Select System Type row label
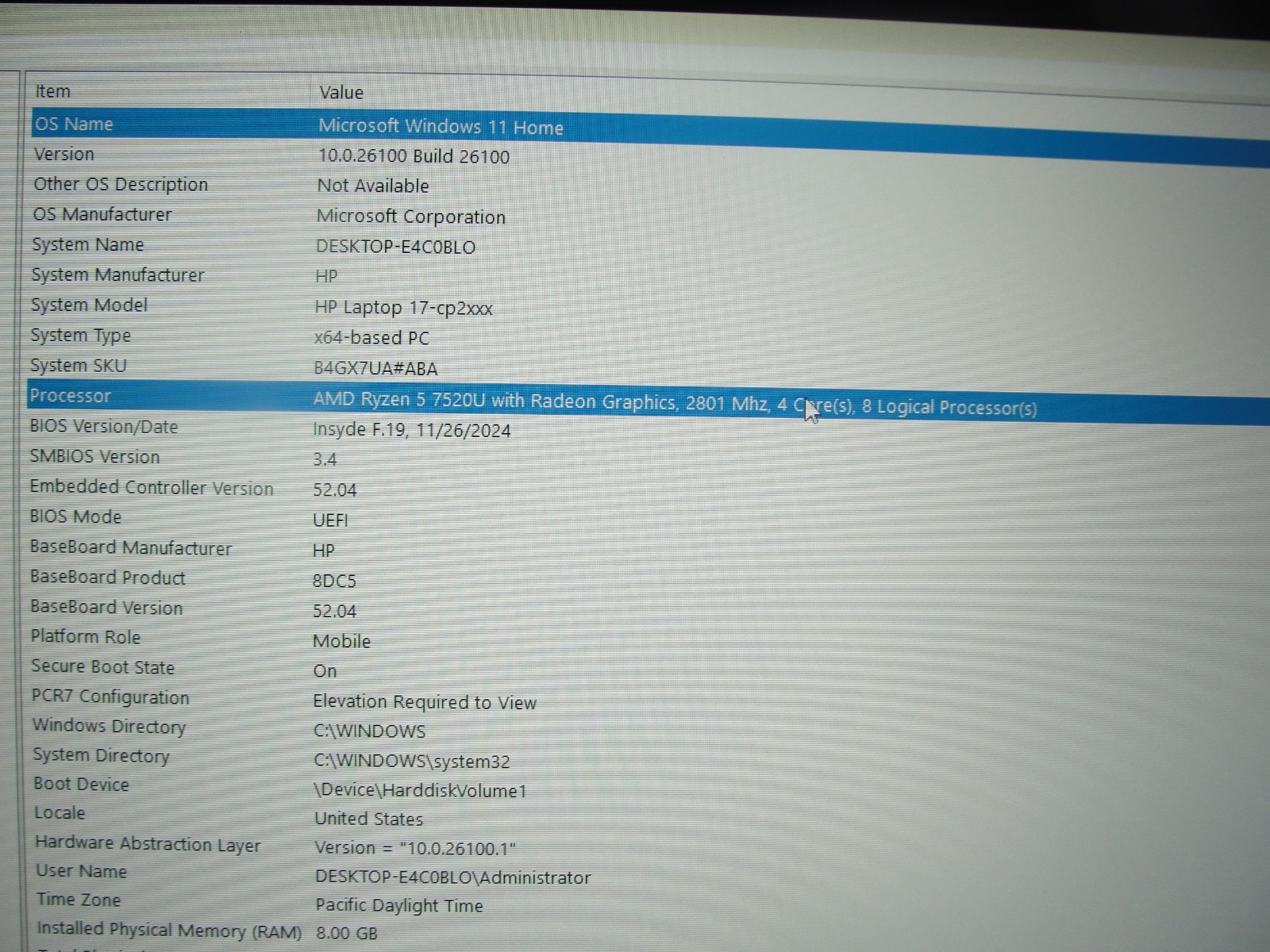This screenshot has height=952, width=1270. (80, 336)
